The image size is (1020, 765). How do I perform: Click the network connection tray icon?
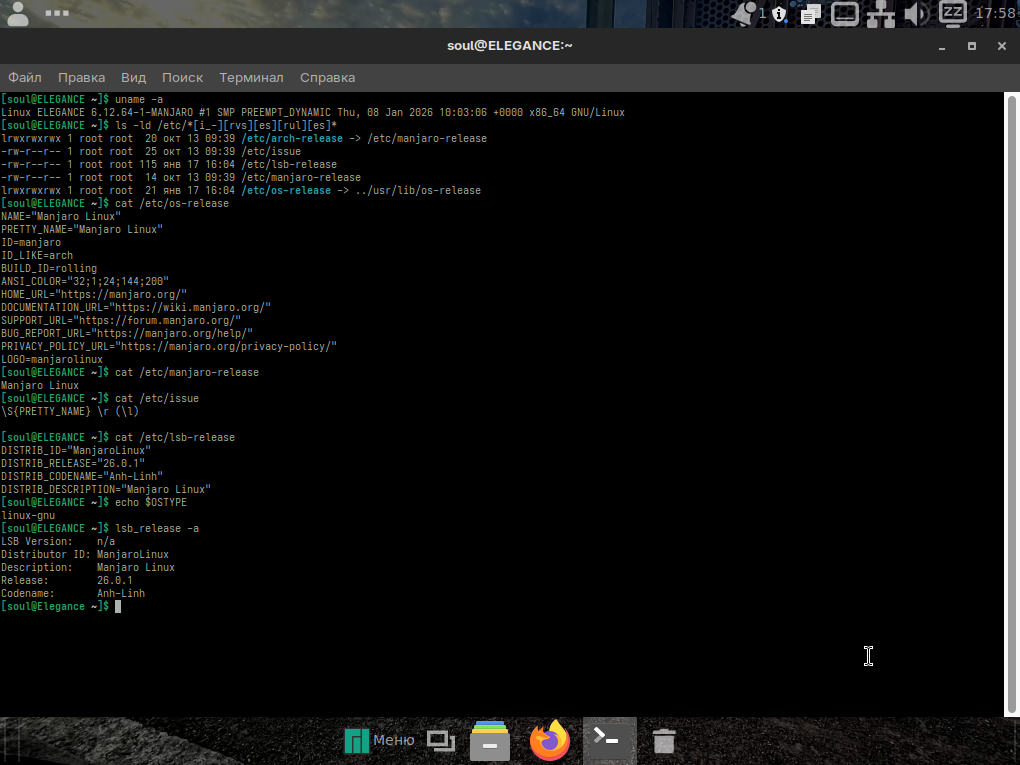coord(880,14)
